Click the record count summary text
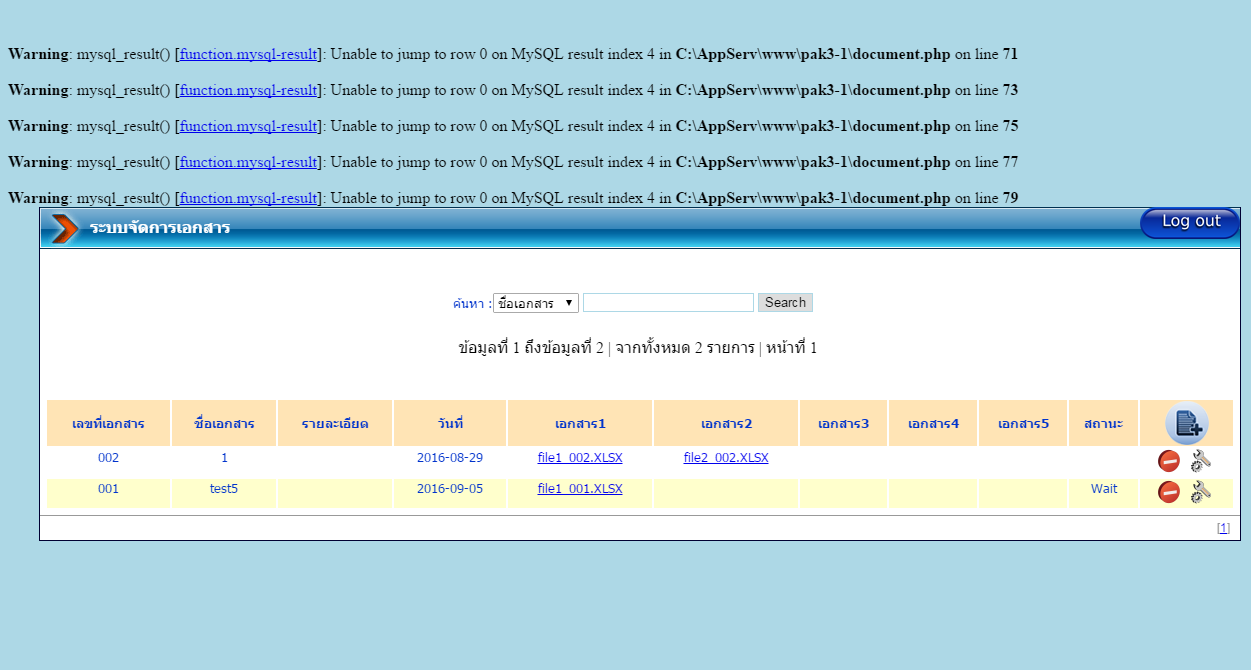 click(637, 348)
